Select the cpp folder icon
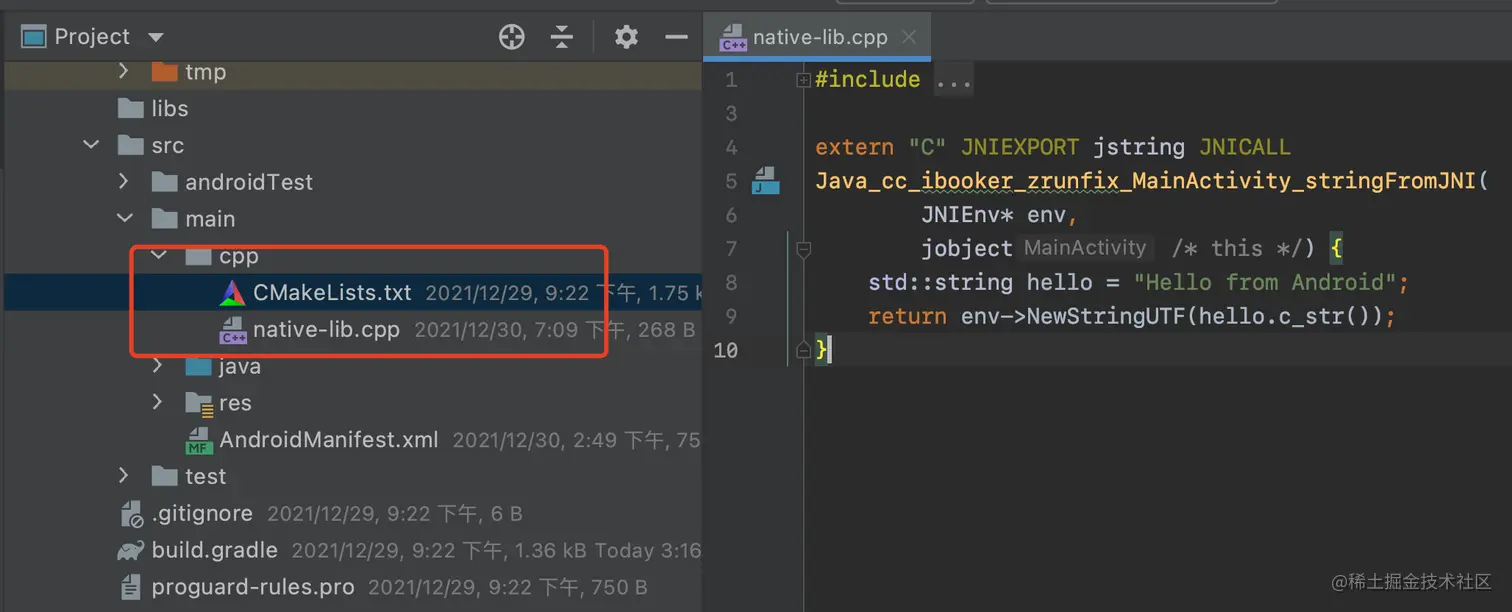Image resolution: width=1512 pixels, height=612 pixels. pyautogui.click(x=198, y=256)
